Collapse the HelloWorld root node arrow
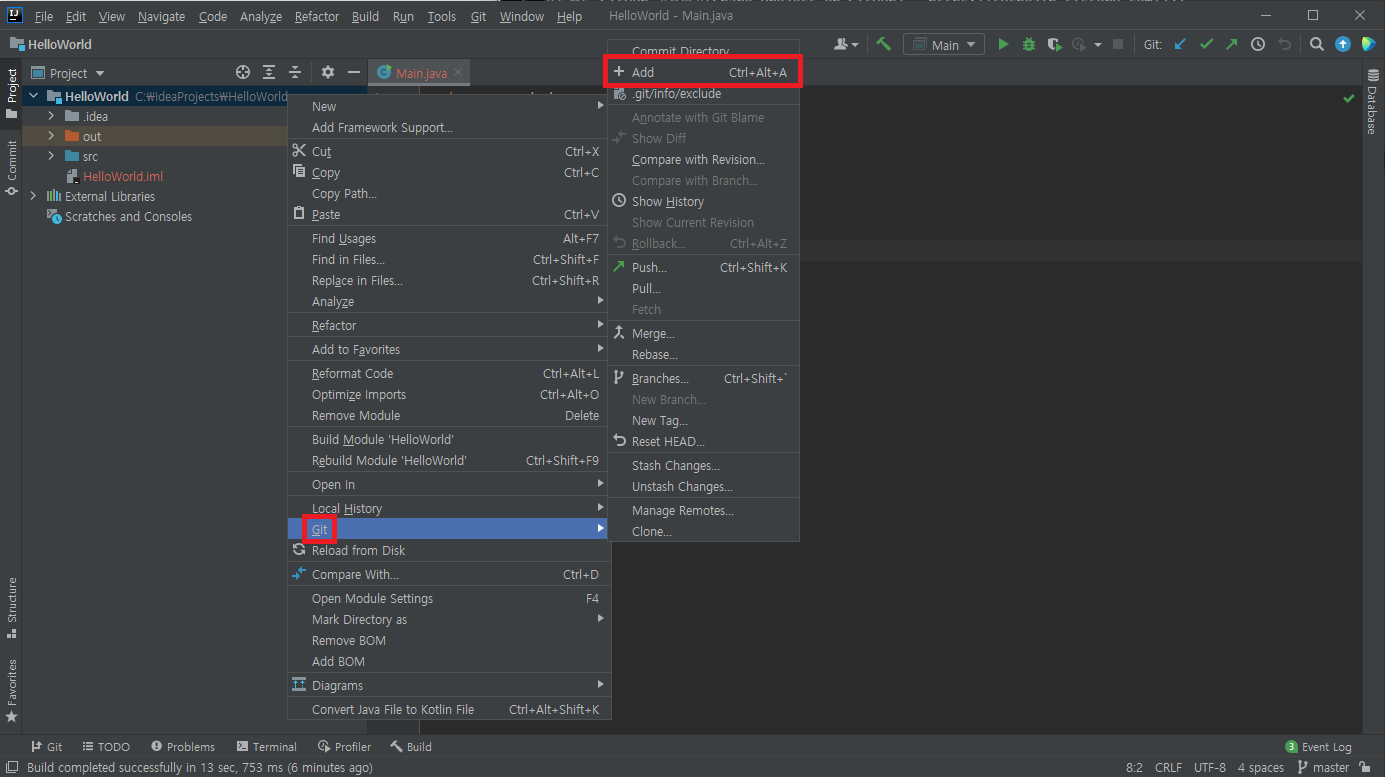1385x778 pixels. coord(33,96)
